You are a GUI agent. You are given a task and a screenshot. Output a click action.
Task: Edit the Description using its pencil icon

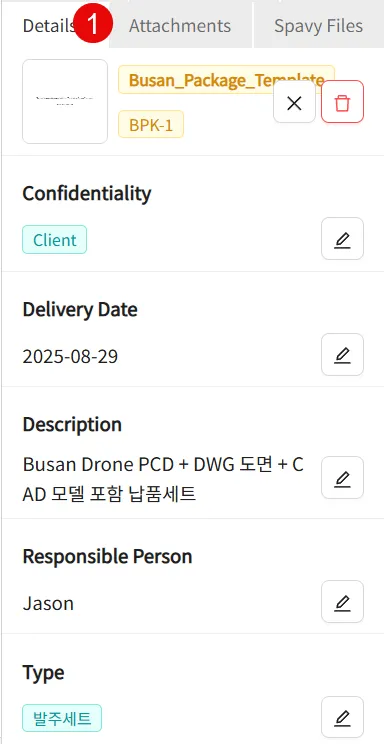pyautogui.click(x=342, y=478)
